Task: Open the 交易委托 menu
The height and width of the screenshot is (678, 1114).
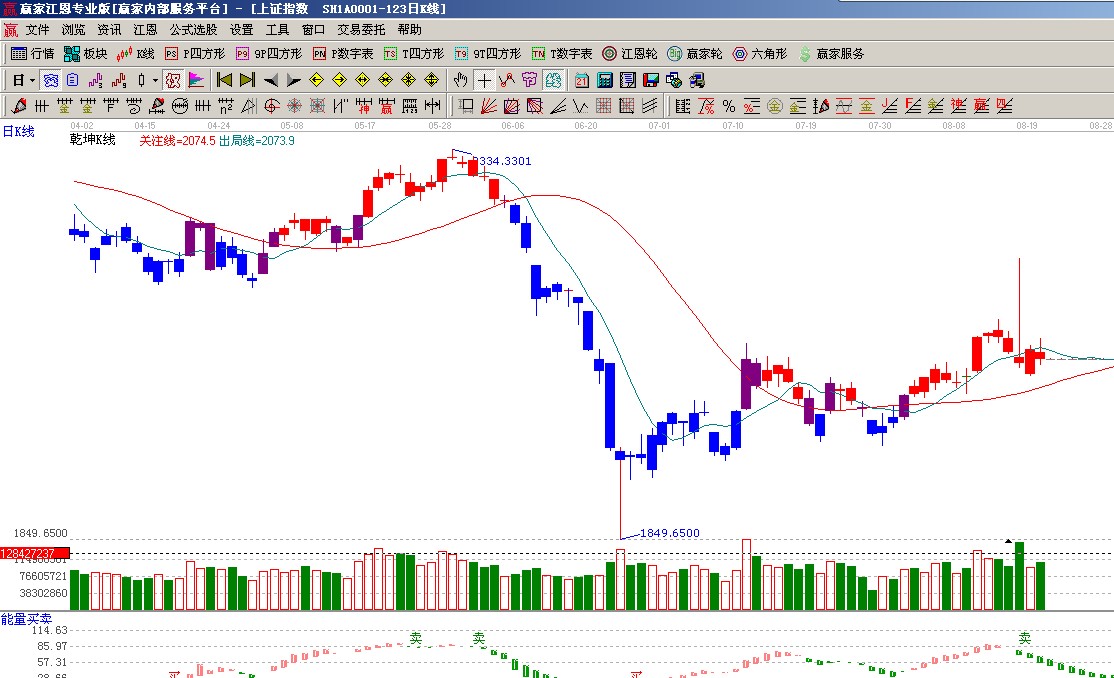Action: pyautogui.click(x=360, y=30)
